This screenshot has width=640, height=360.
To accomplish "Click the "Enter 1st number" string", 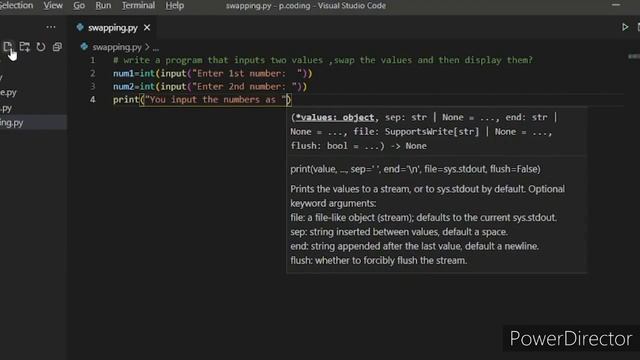I will click(x=247, y=73).
